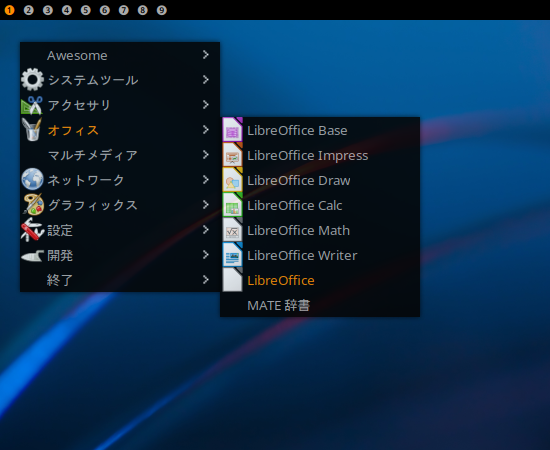Launch MATE 辞書 from the submenu

point(320,305)
